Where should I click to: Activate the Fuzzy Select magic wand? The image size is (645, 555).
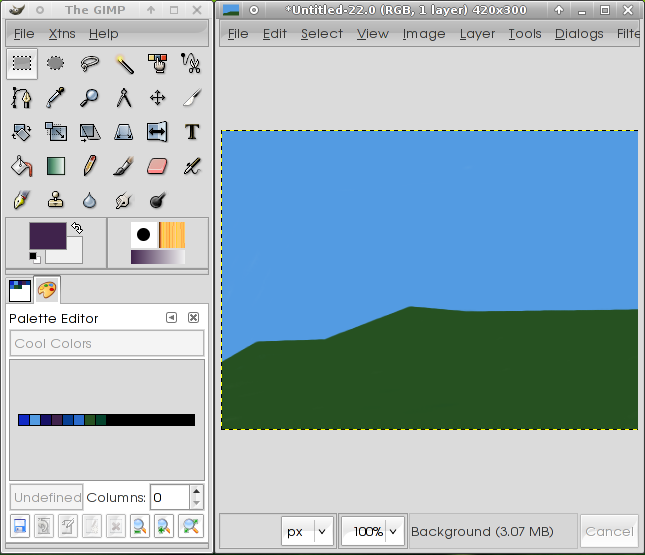pos(124,64)
